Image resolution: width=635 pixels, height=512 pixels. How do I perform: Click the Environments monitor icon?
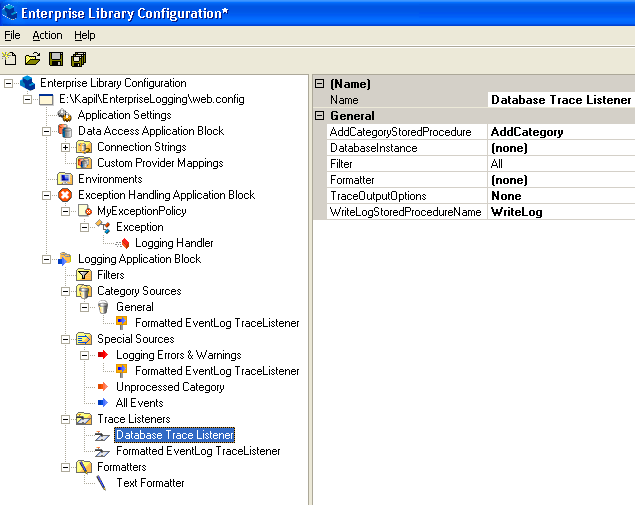65,179
